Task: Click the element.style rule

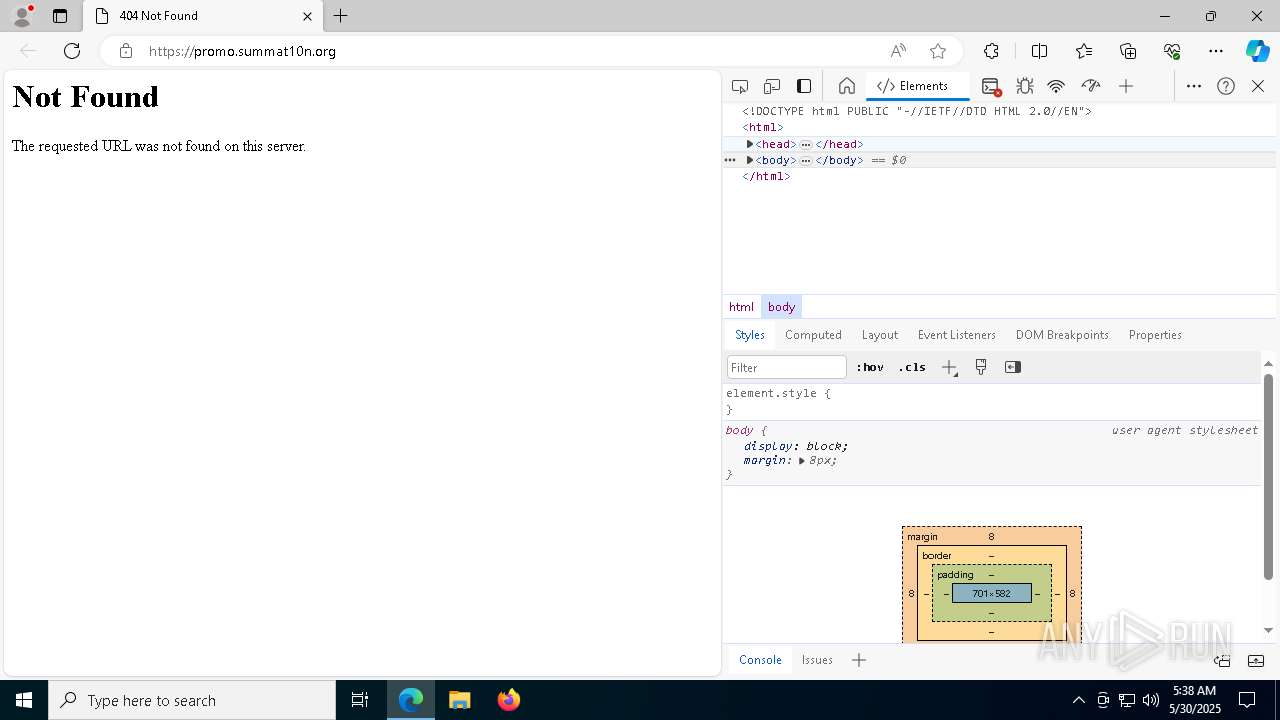Action: 778,394
